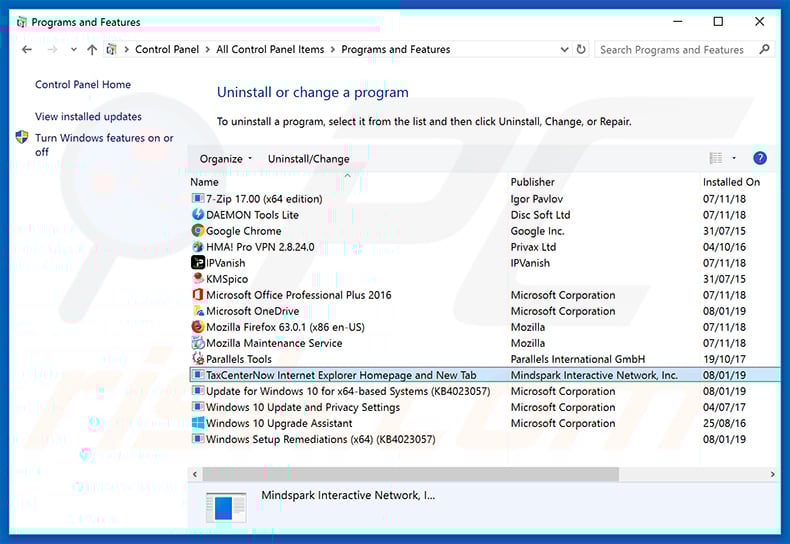Click the horizontal scrollbar thumb
790x544 pixels.
click(410, 474)
